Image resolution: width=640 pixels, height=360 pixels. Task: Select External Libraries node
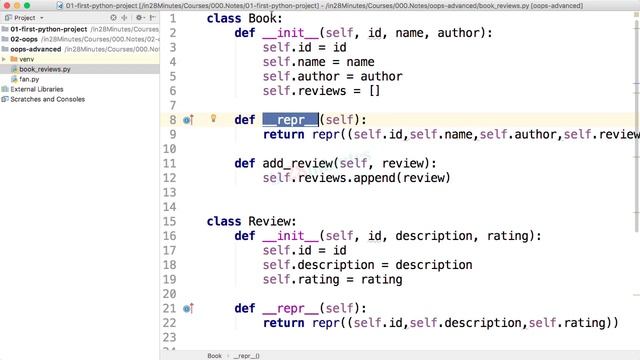pos(37,89)
